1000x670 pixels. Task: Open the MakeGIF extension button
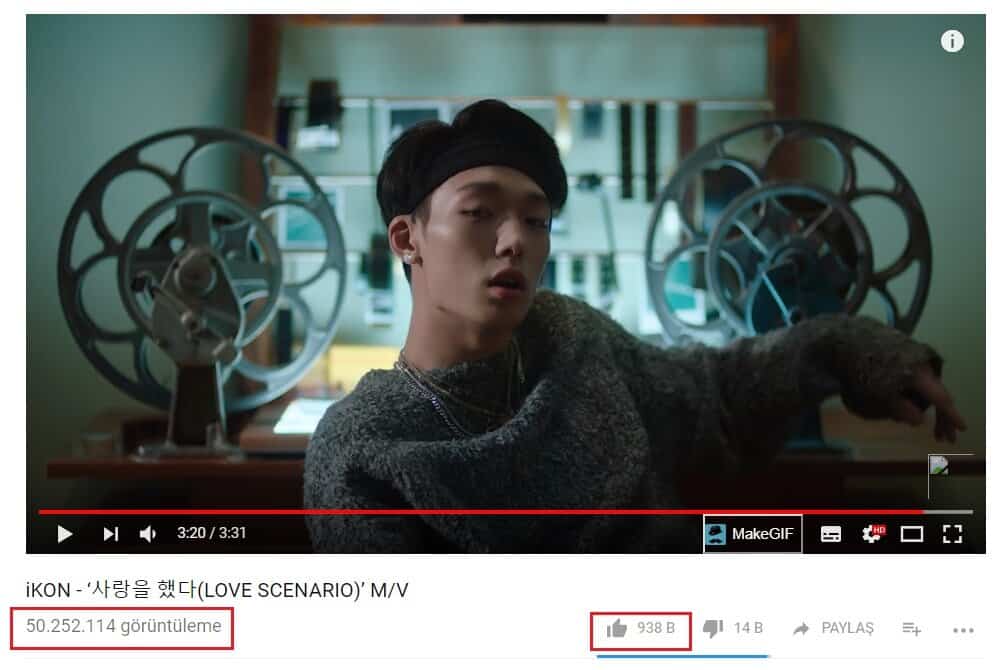click(753, 534)
